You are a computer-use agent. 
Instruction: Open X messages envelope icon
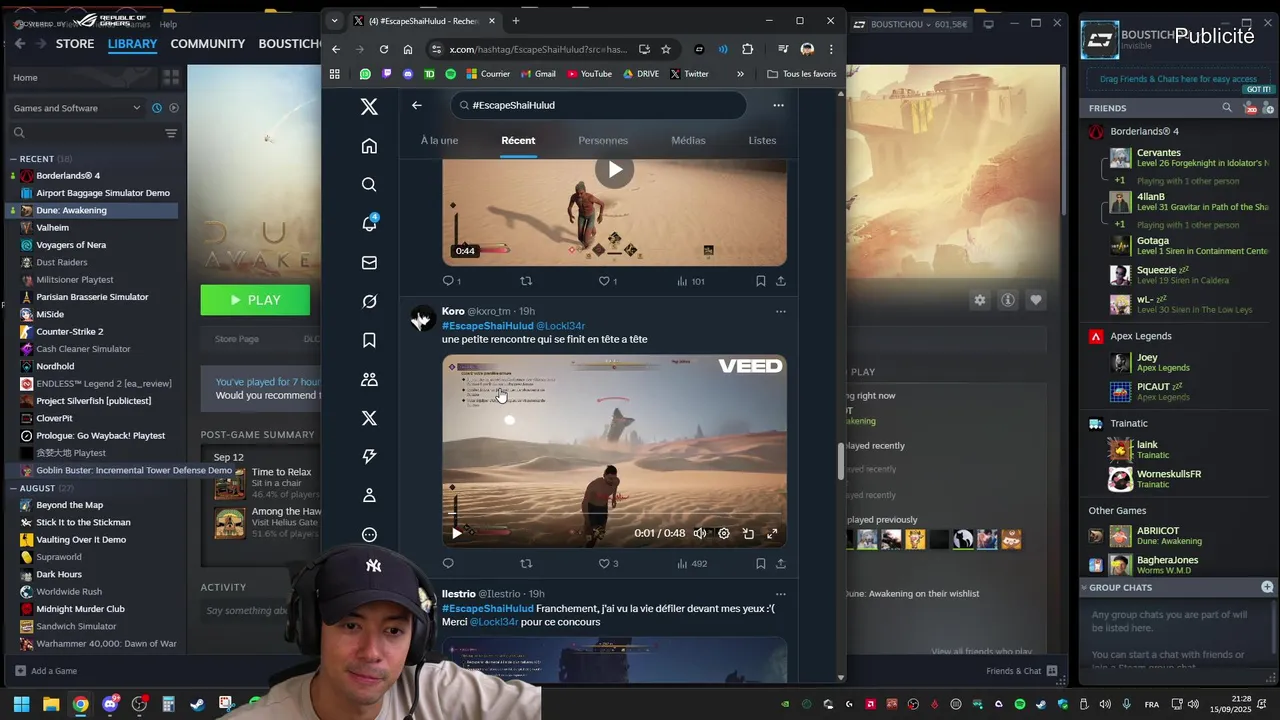point(369,262)
